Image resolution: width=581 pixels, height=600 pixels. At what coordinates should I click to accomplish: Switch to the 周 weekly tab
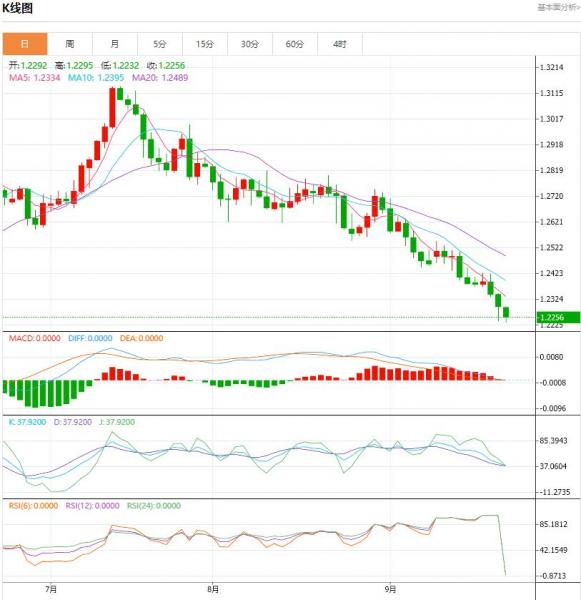pos(70,44)
